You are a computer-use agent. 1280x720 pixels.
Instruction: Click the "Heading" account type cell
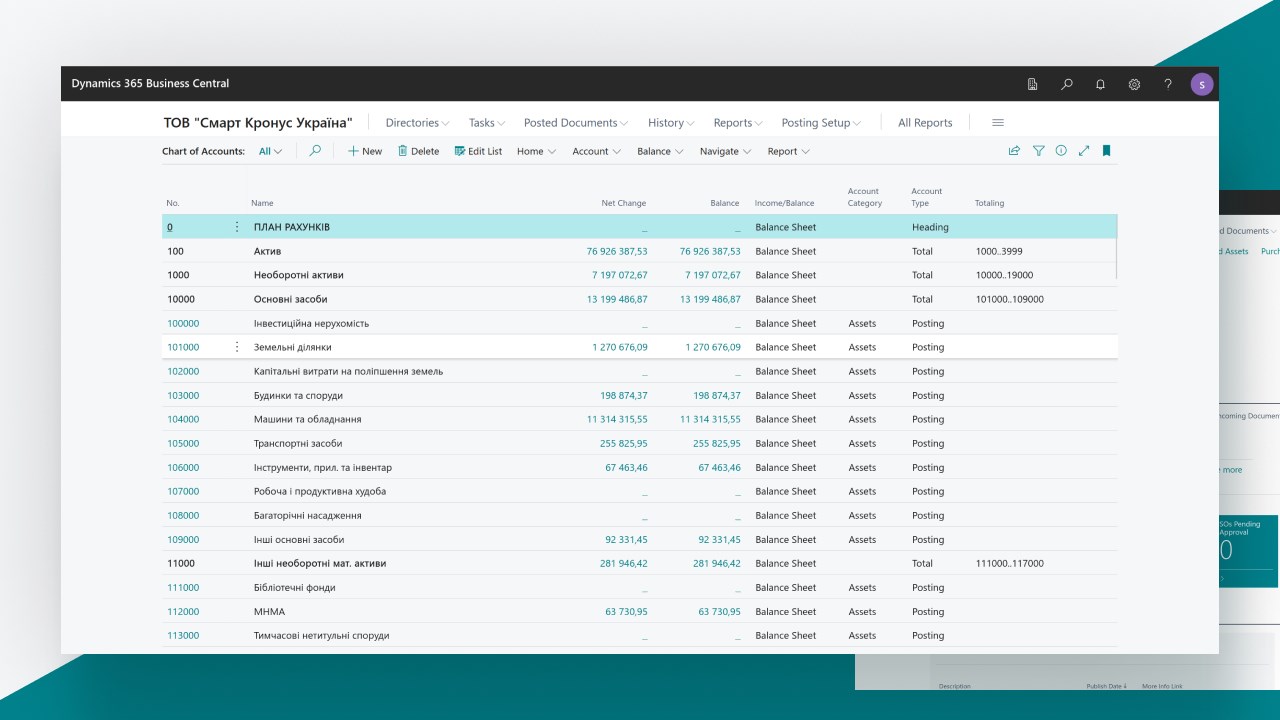coord(930,227)
